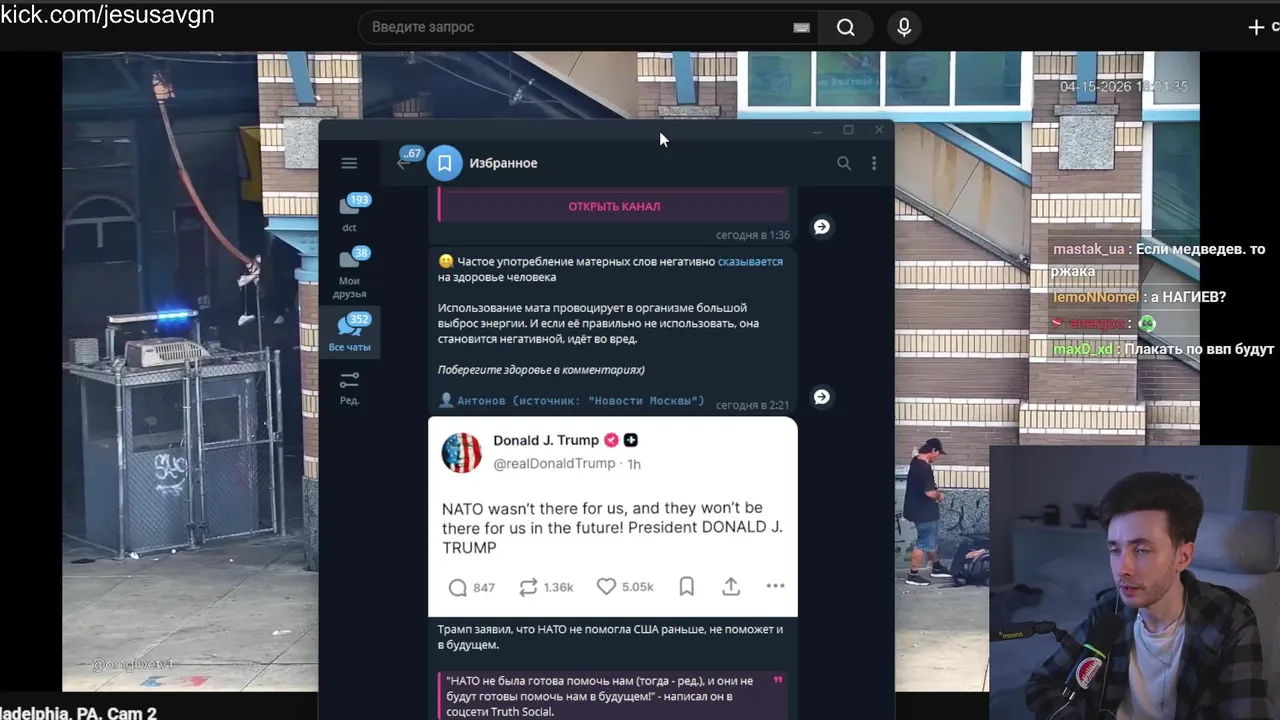This screenshot has height=720, width=1280.
Task: Open the Ред. folder editor
Action: tap(349, 387)
